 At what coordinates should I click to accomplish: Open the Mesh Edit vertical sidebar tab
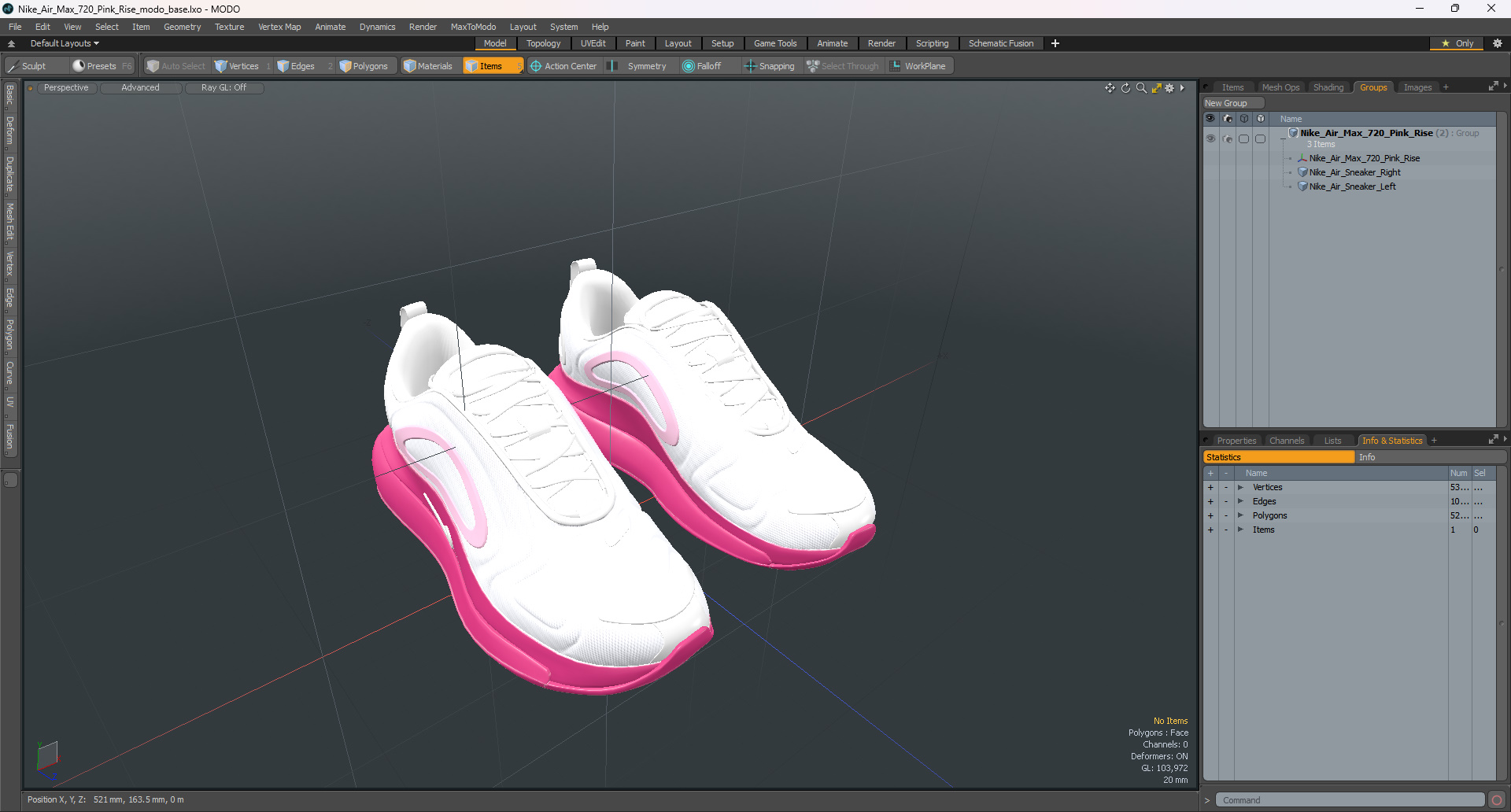click(x=10, y=222)
